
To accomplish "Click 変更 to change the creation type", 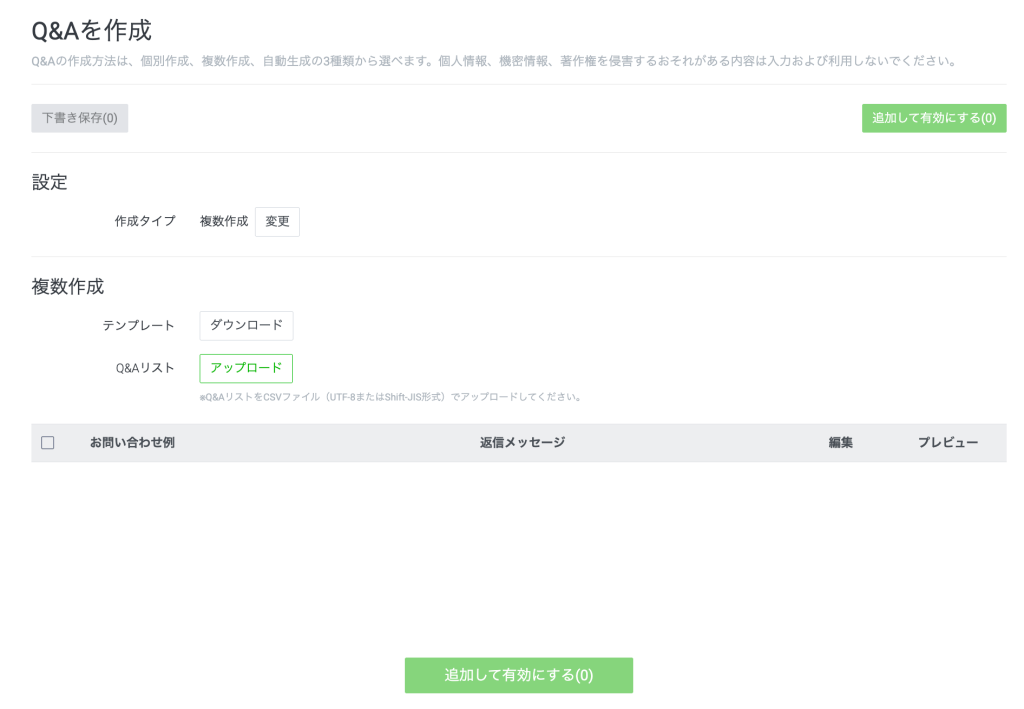I will pos(277,221).
